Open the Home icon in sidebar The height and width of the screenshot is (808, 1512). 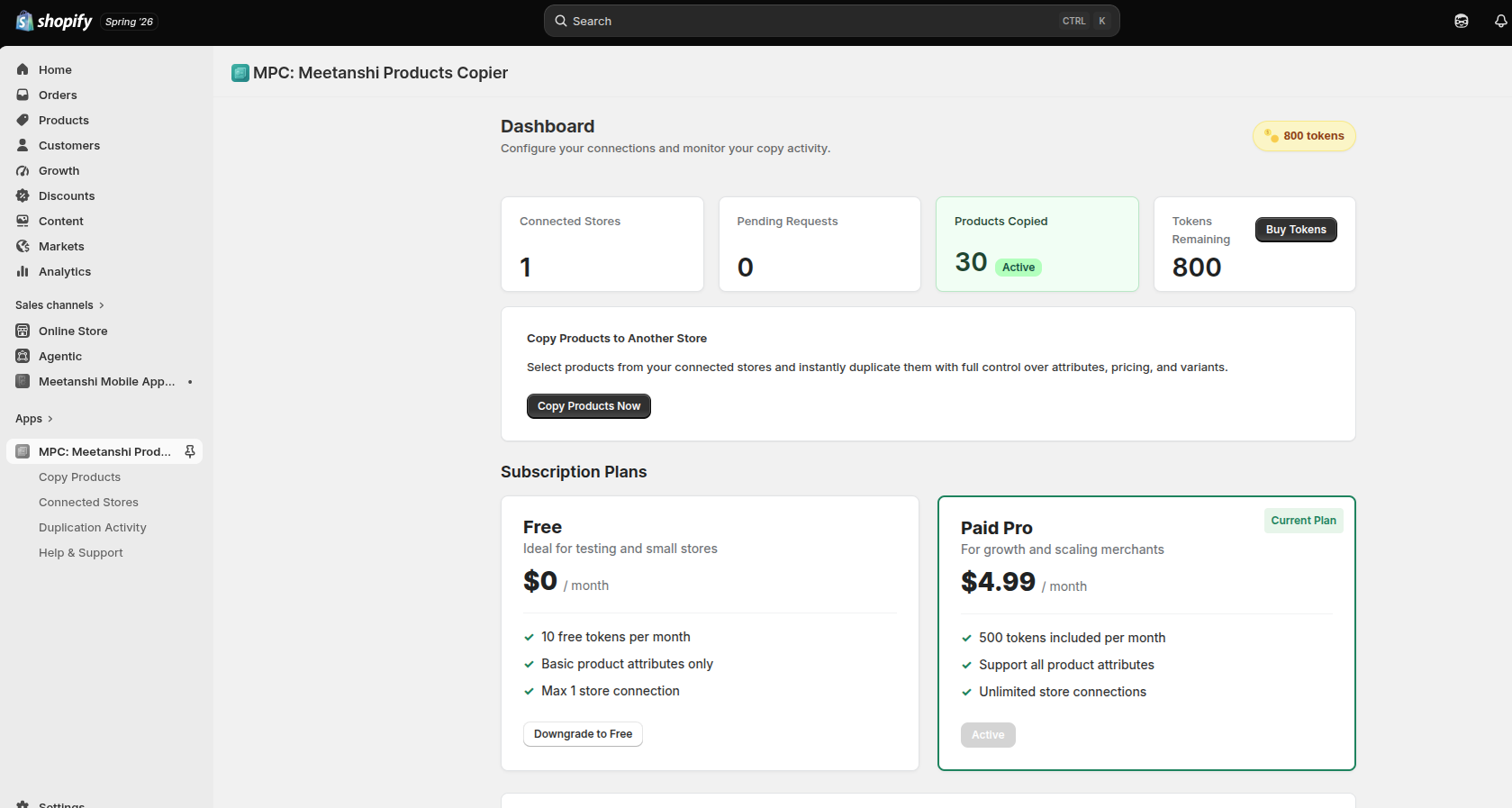pos(23,69)
